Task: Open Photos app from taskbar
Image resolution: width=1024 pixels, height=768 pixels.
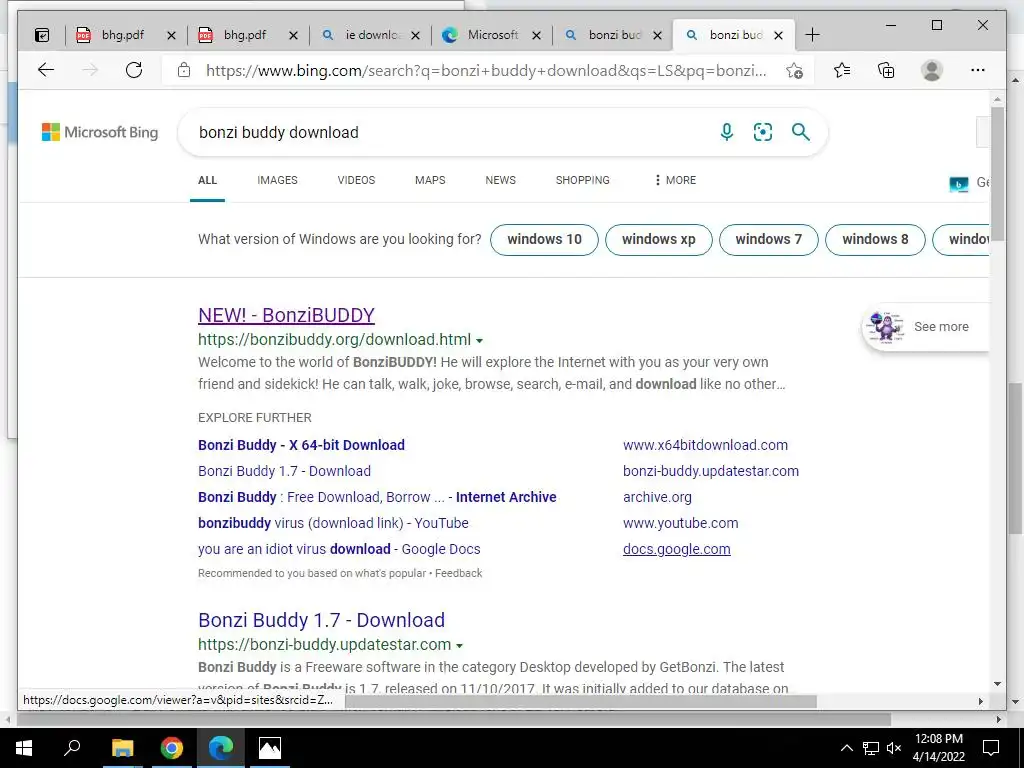Action: pos(270,748)
